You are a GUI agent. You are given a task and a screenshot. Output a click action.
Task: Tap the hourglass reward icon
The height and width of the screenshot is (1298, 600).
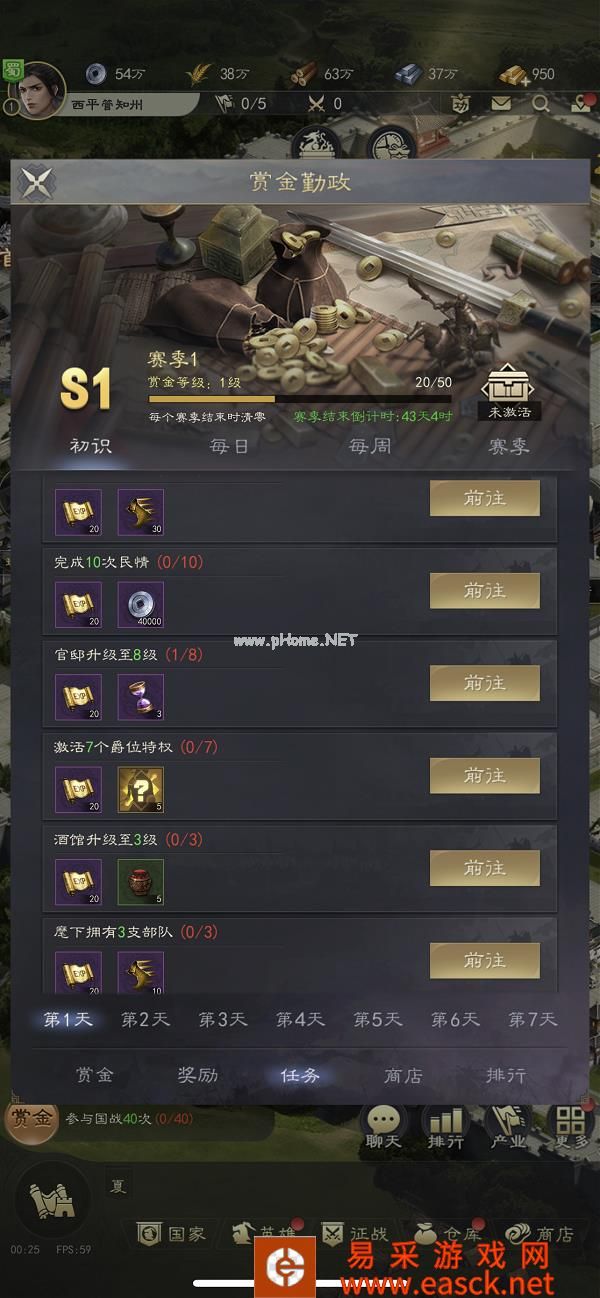point(140,696)
